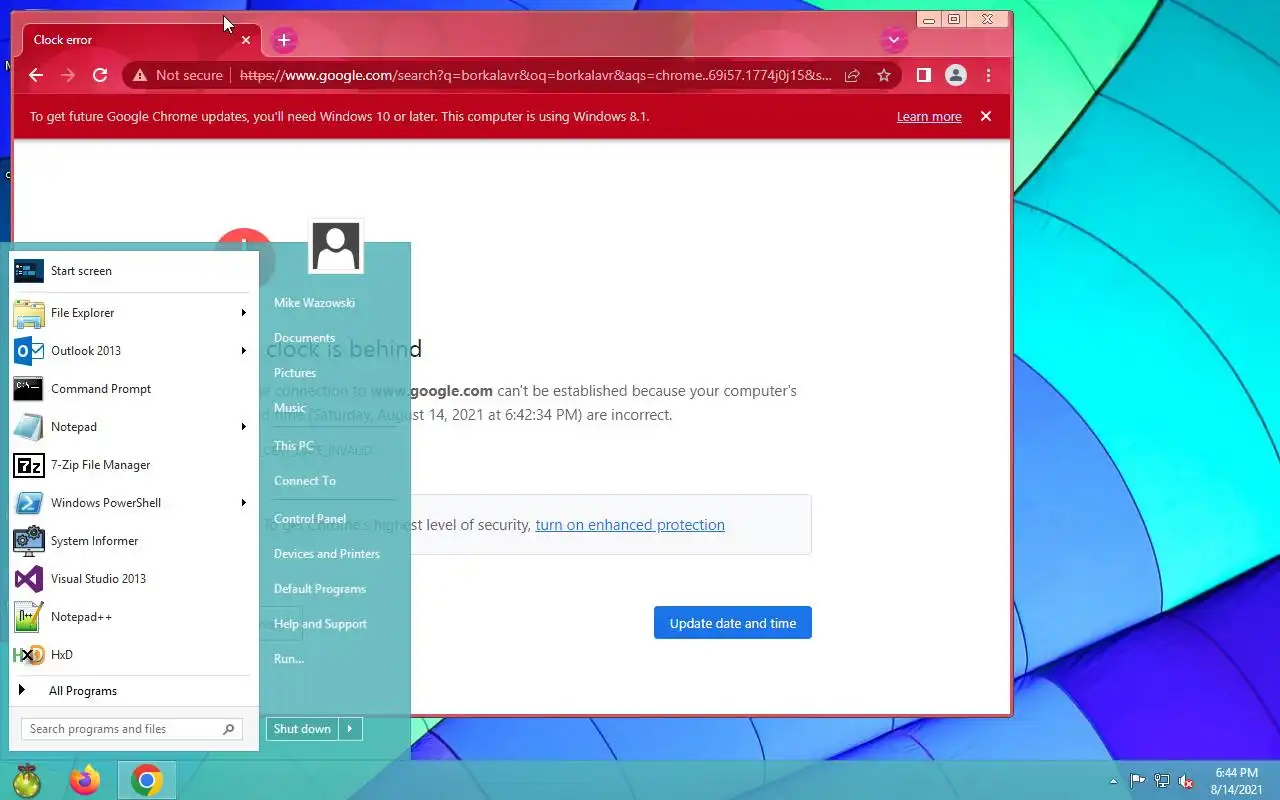Expand File Explorer submenu arrow

(x=243, y=313)
